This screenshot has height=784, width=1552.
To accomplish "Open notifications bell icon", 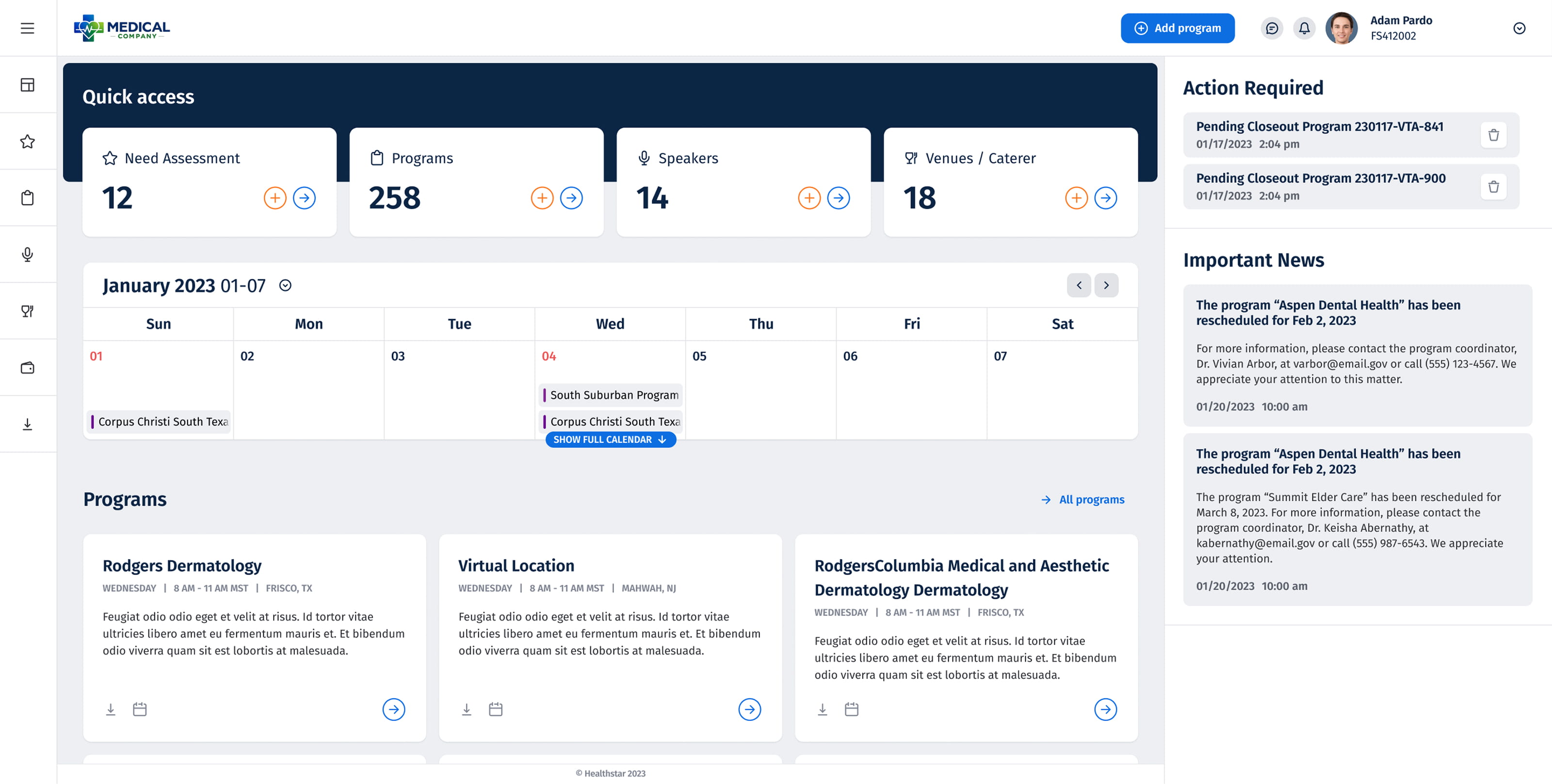I will [x=1304, y=28].
